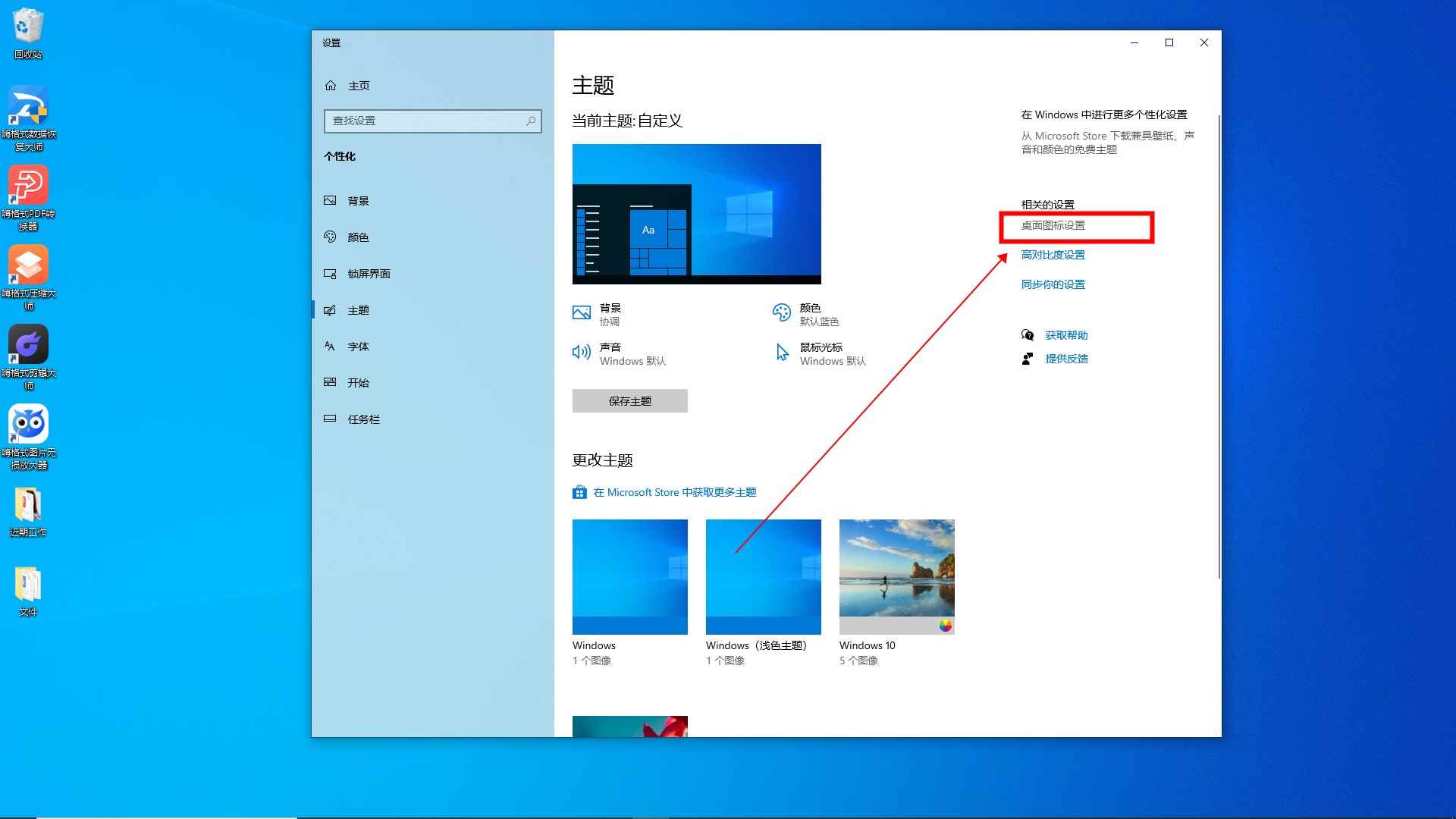
Task: Open 任务栏 settings in the sidebar
Action: click(362, 419)
